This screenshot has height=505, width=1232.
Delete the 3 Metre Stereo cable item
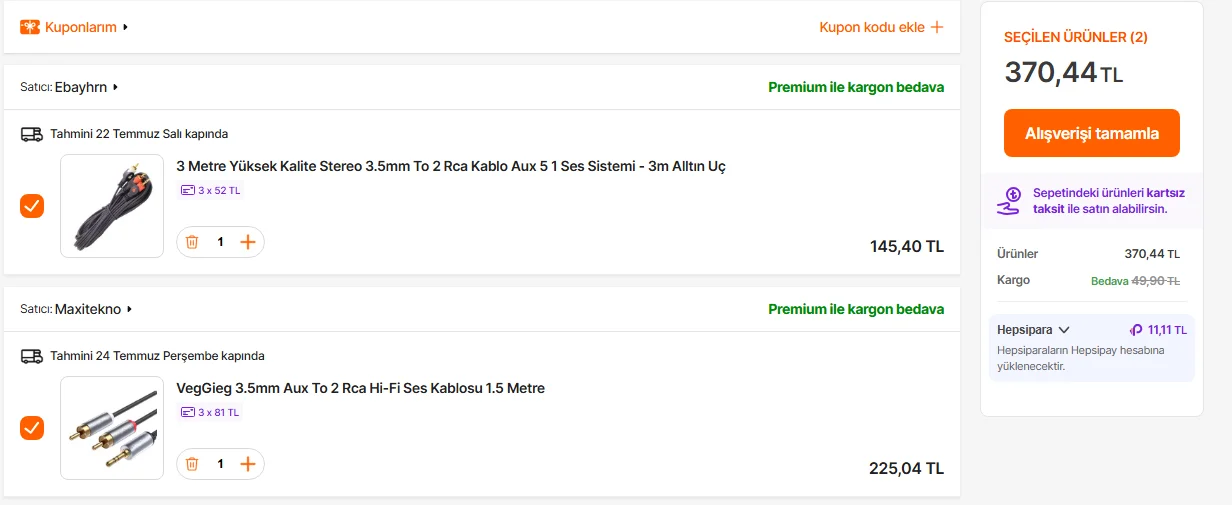[x=192, y=242]
